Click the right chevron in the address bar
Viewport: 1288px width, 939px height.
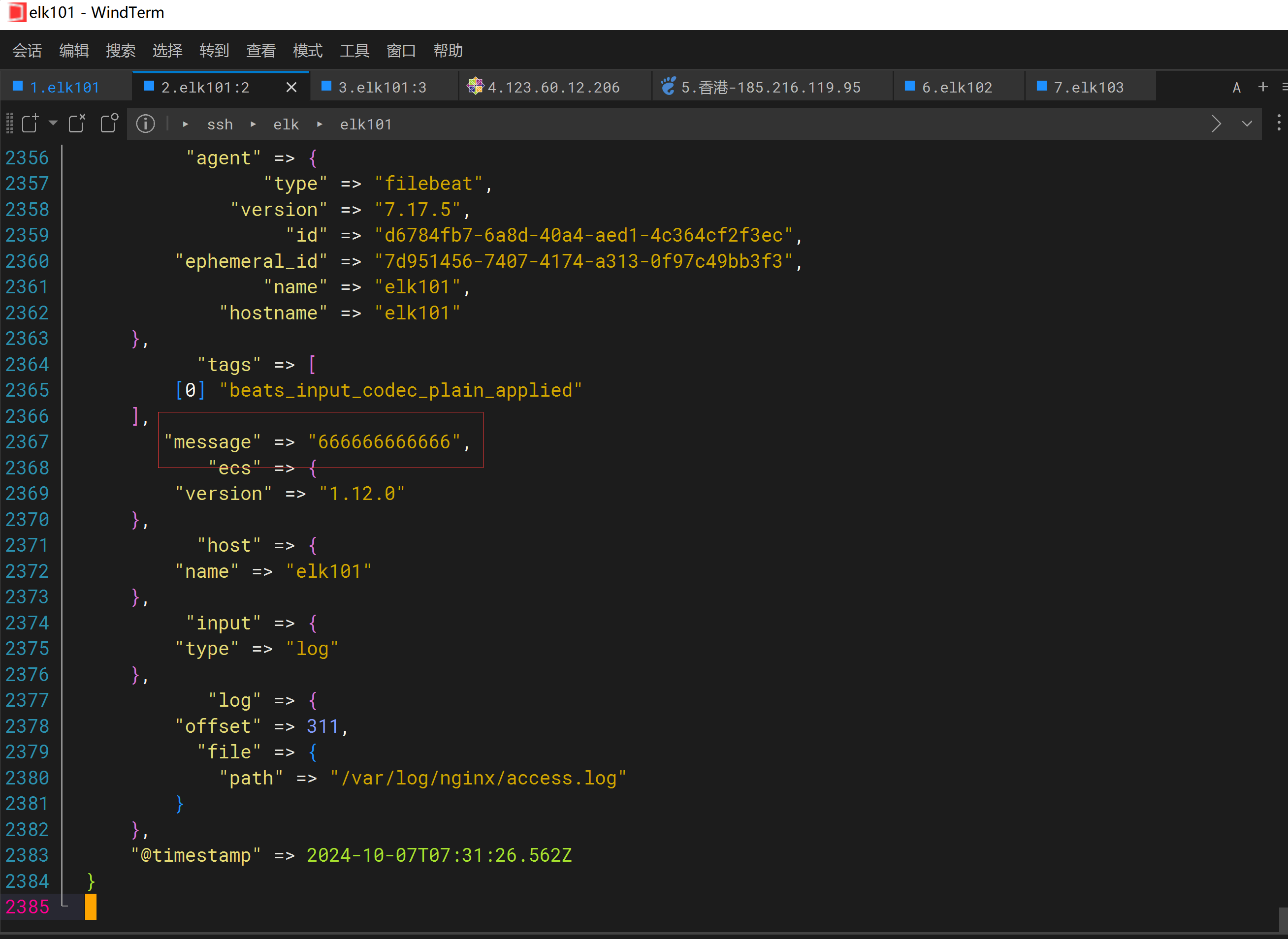pyautogui.click(x=1216, y=124)
